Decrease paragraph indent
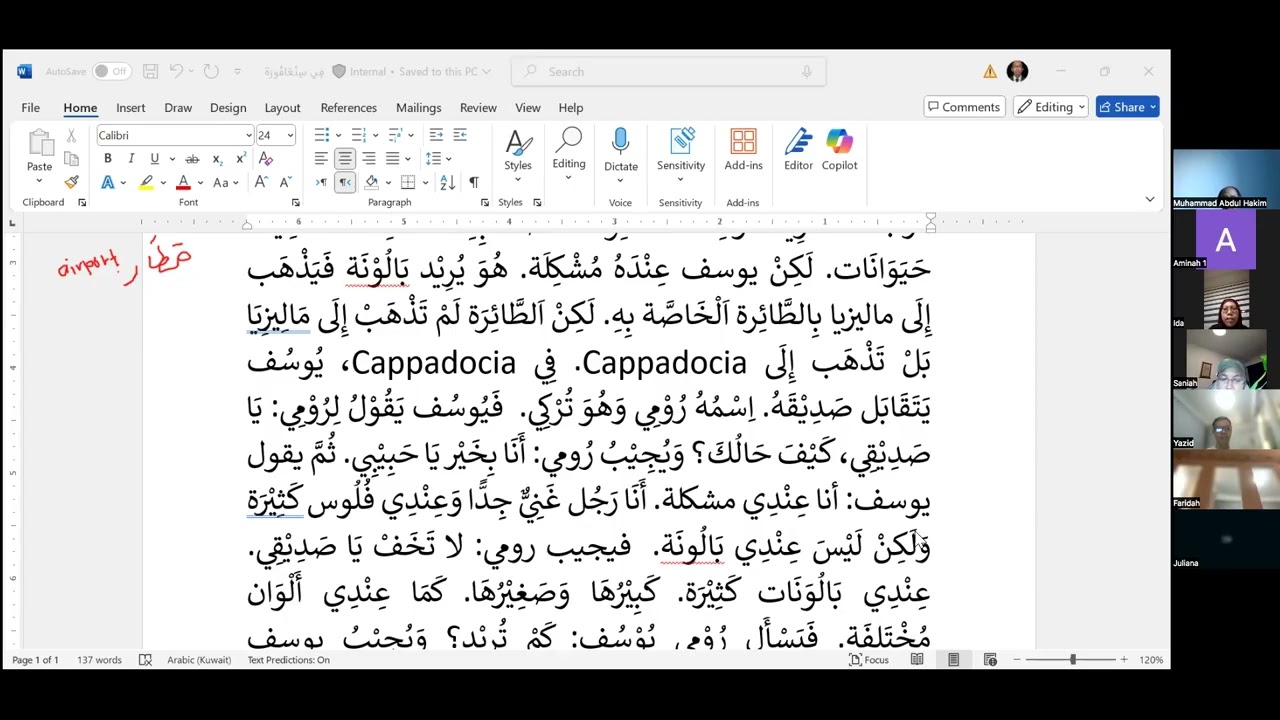Viewport: 1280px width, 720px height. coord(436,135)
